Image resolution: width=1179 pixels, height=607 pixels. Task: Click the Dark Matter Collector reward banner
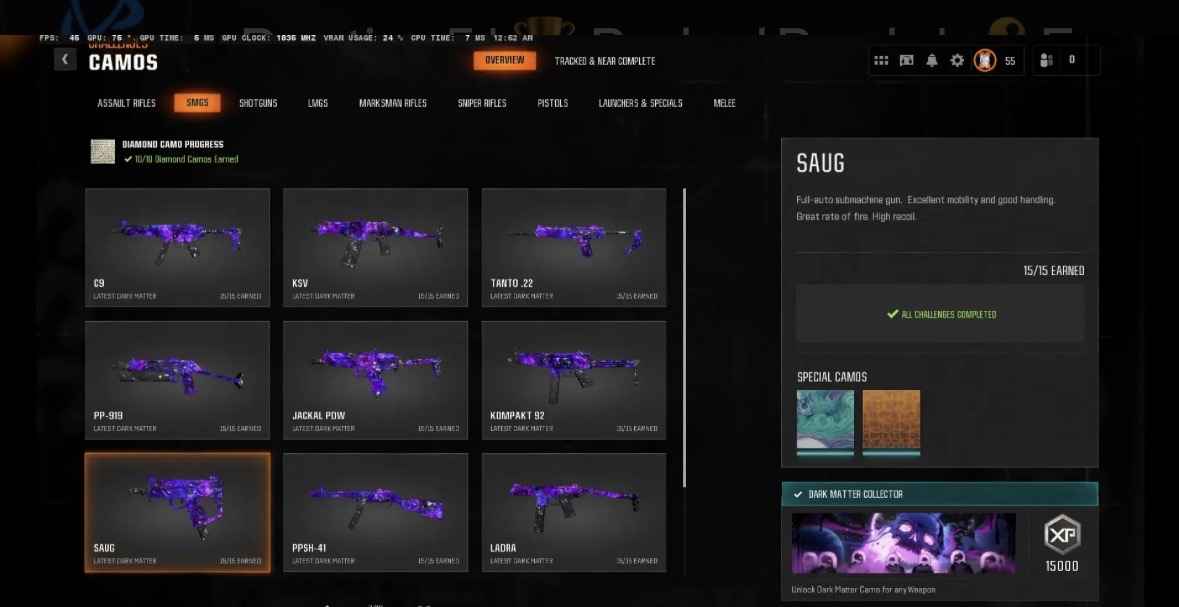pos(903,543)
